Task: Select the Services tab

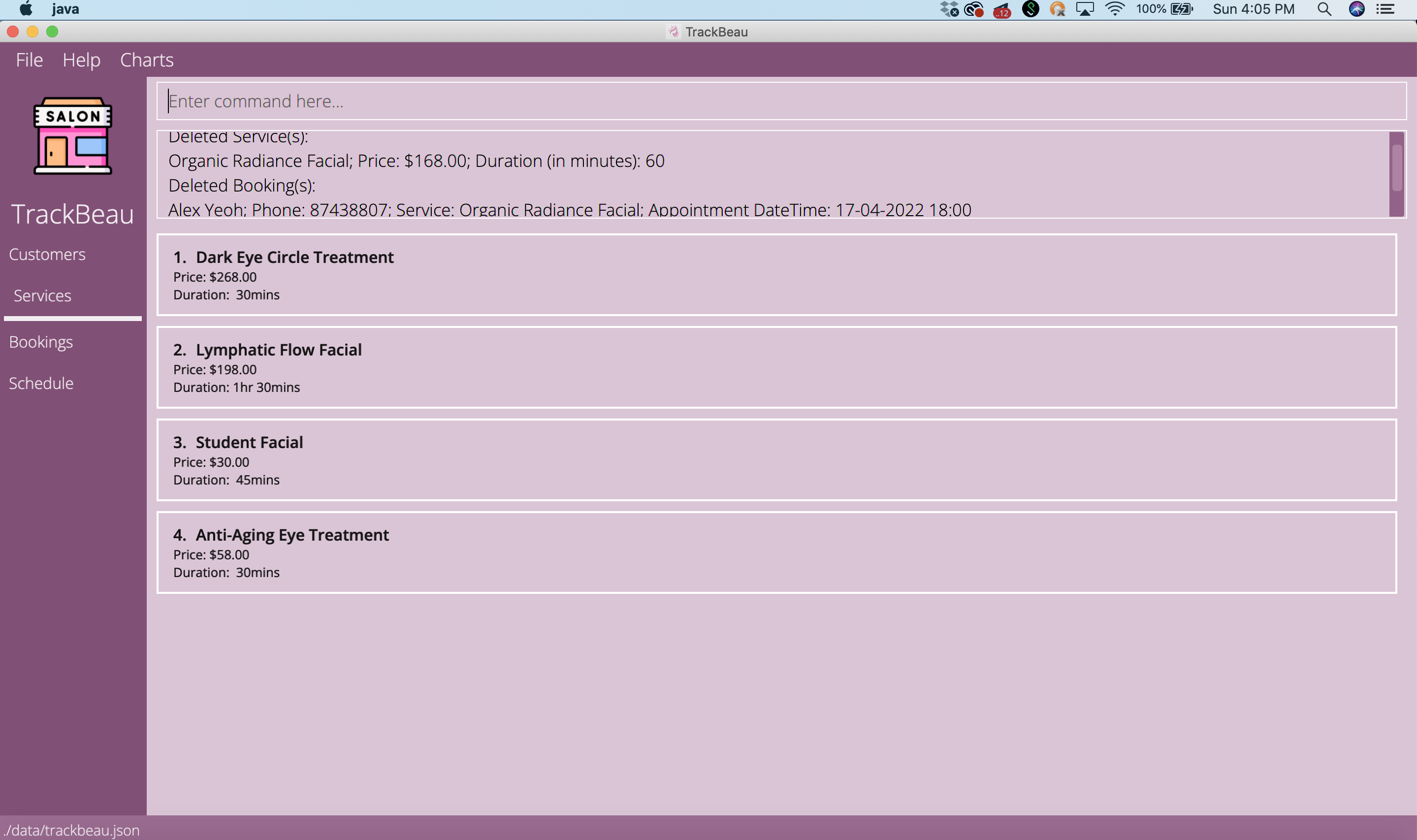Action: [x=42, y=295]
